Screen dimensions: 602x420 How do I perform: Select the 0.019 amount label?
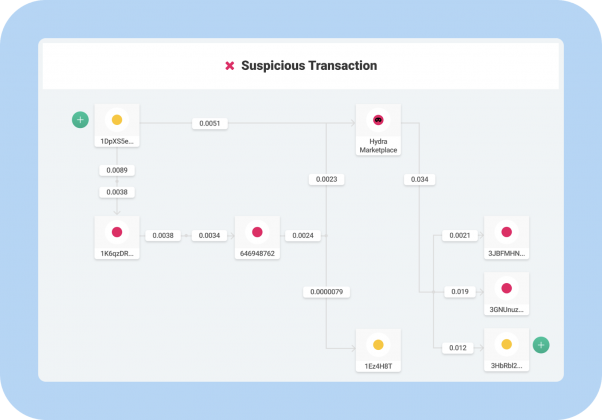(x=460, y=291)
